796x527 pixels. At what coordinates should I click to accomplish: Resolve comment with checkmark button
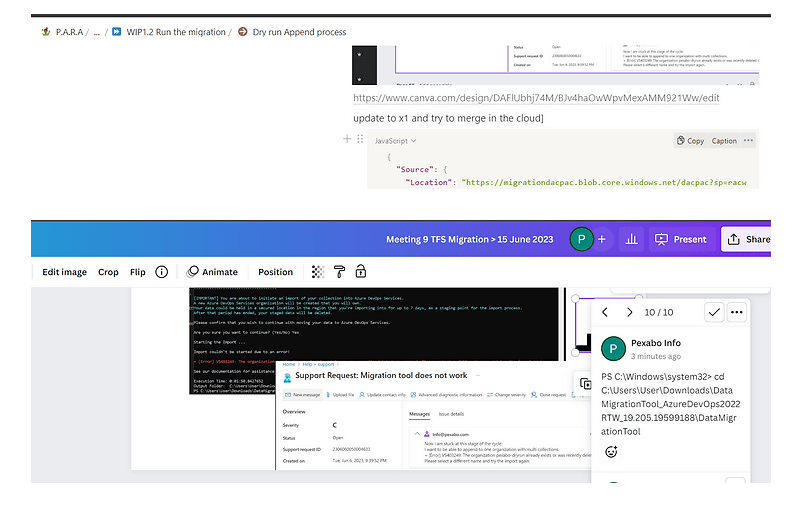click(x=714, y=312)
